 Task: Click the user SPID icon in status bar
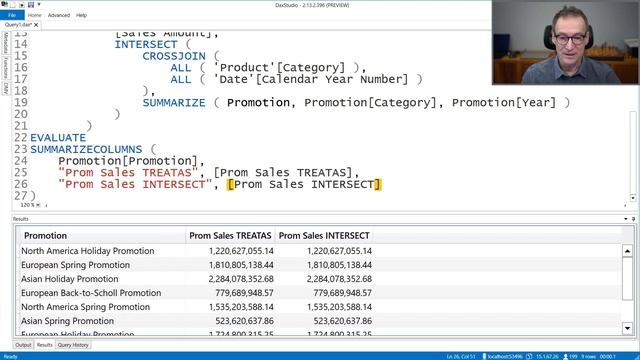(566, 357)
